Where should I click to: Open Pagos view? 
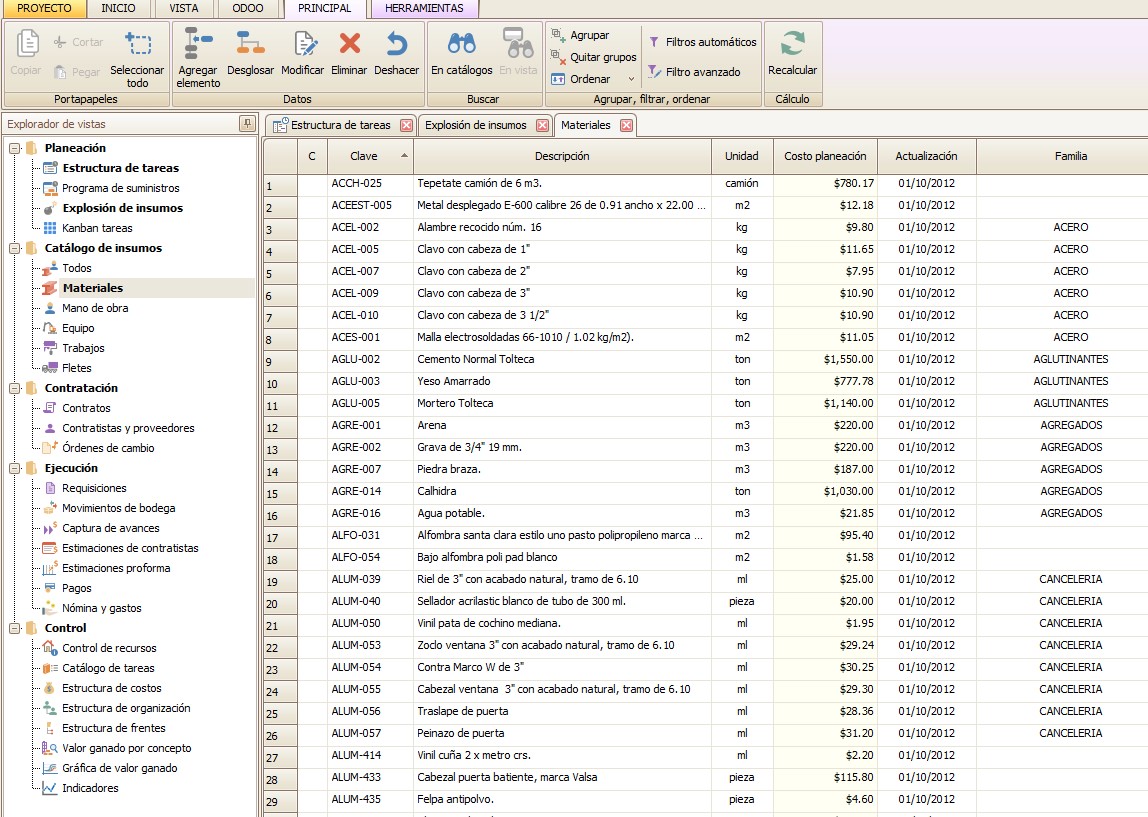[x=77, y=588]
